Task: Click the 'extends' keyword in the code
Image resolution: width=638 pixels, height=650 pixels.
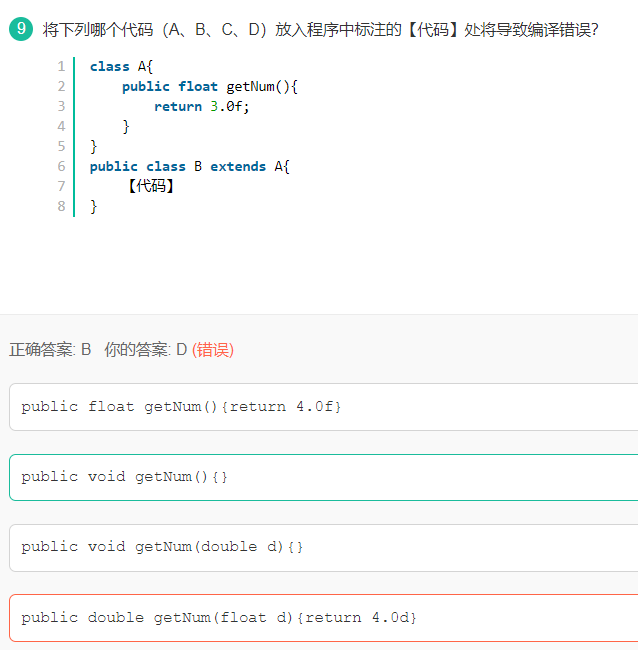Action: click(x=238, y=166)
